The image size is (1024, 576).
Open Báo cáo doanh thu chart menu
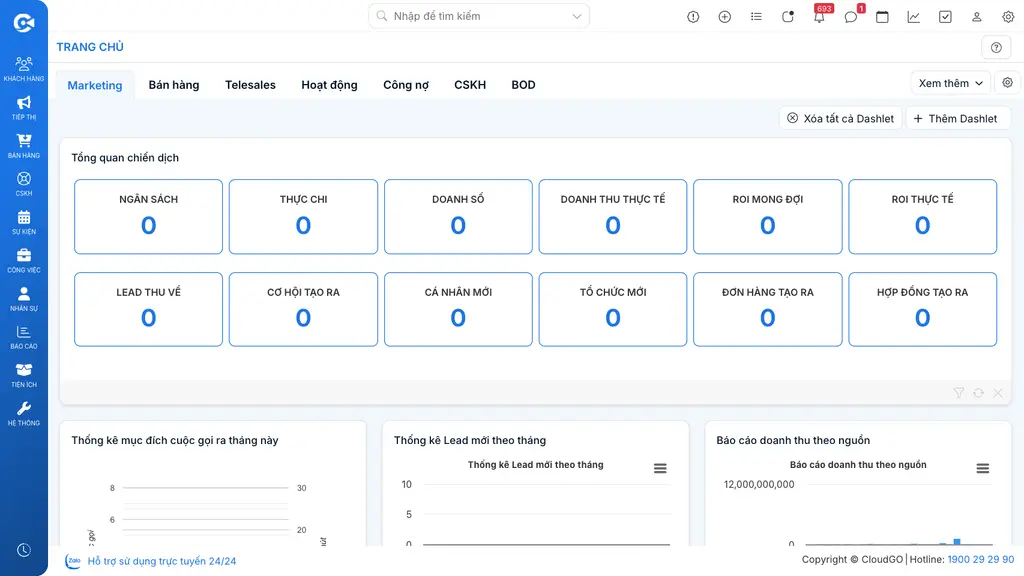coord(983,468)
